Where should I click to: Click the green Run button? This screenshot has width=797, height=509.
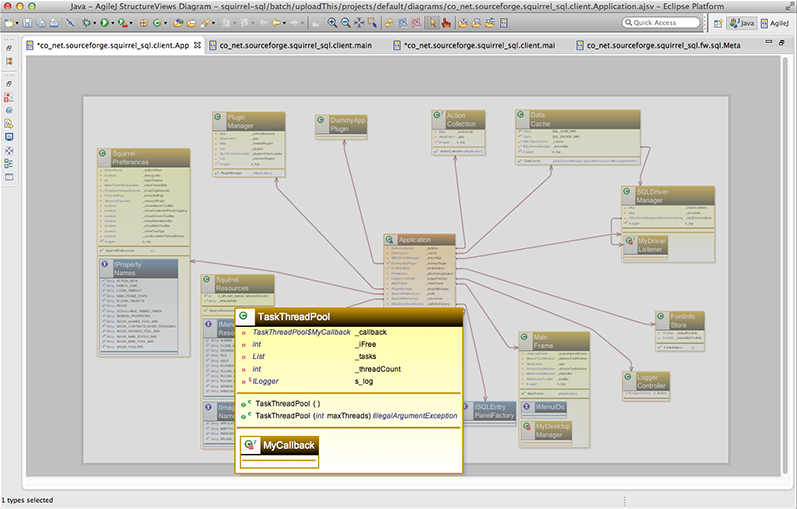click(104, 22)
